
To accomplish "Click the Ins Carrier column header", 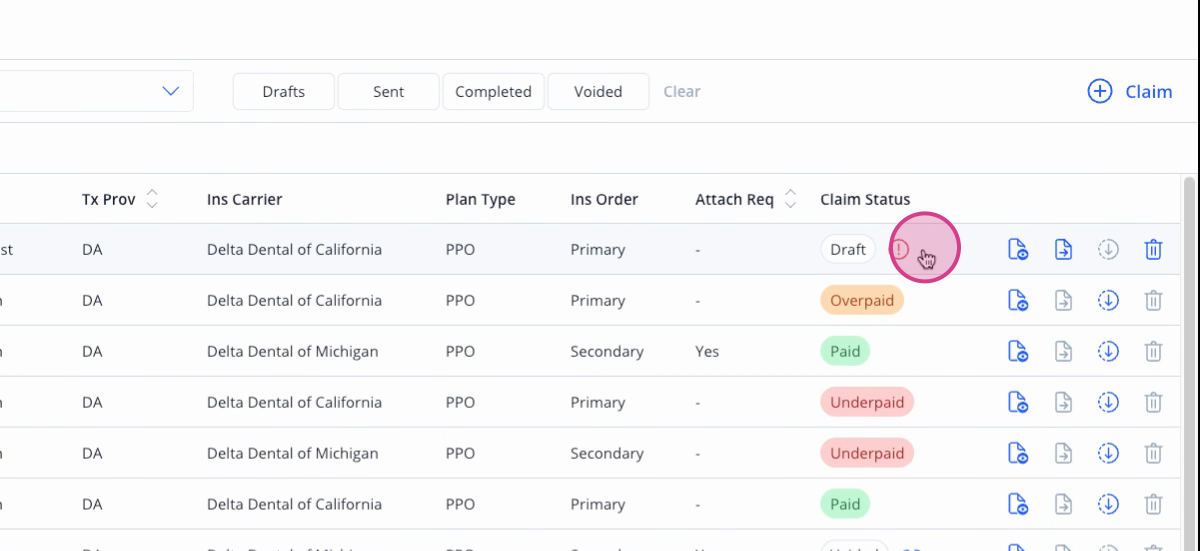I will tap(245, 199).
